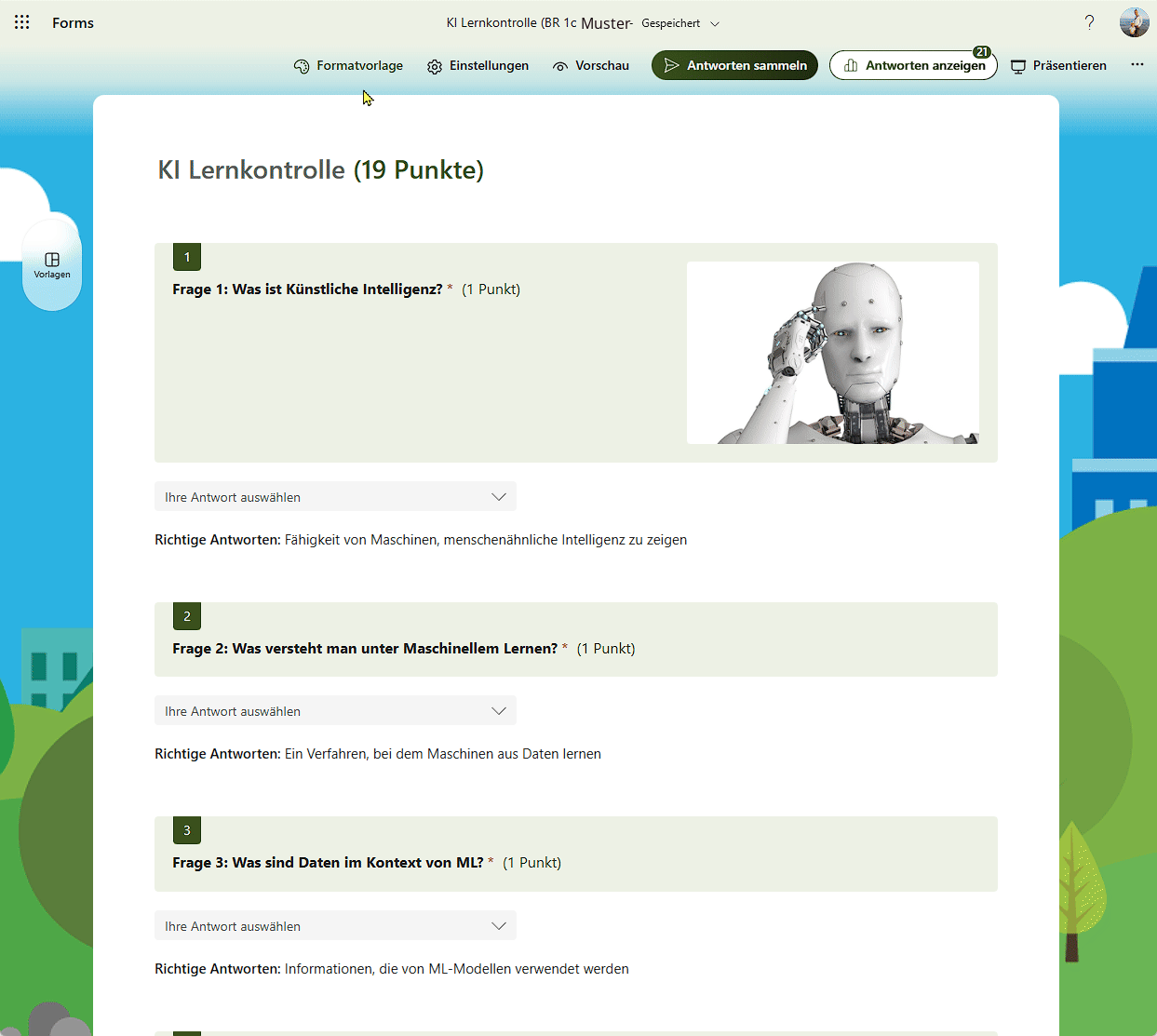Open Formatvorlage style options

348,65
